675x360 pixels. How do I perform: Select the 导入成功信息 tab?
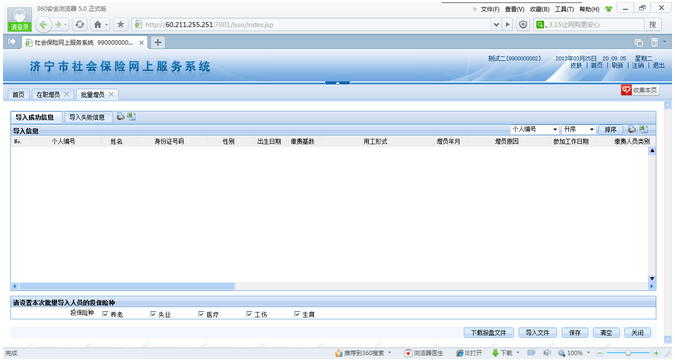[35, 117]
